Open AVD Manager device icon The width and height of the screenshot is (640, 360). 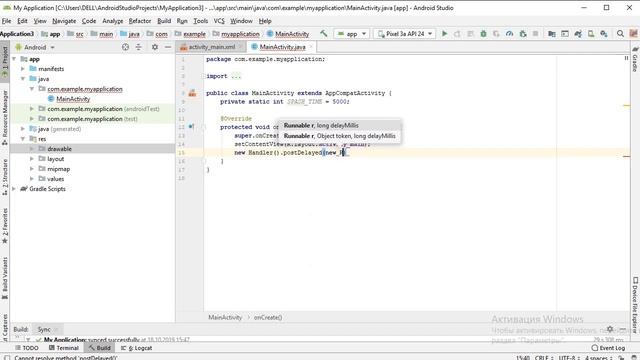pos(591,34)
